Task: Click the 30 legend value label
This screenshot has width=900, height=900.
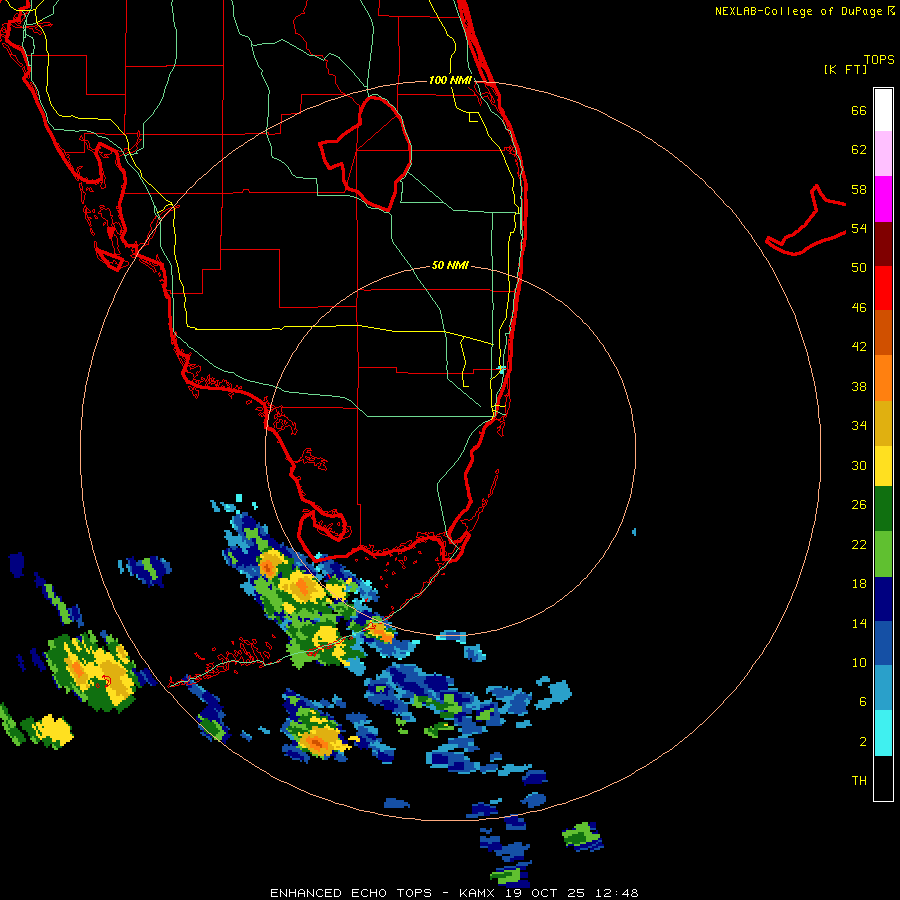Action: point(859,465)
